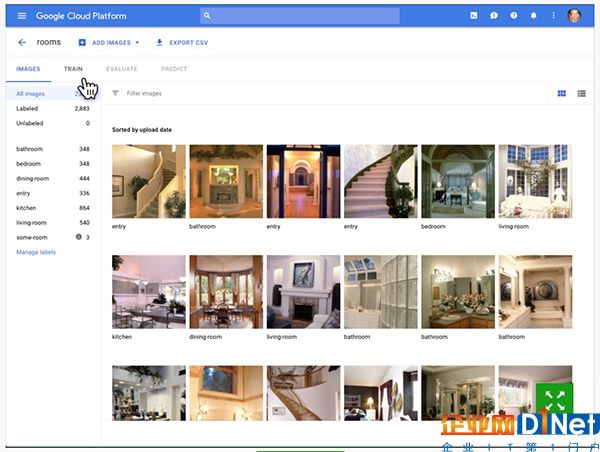The image size is (600, 452).
Task: Expand the Add Images dropdown arrow
Action: [137, 42]
